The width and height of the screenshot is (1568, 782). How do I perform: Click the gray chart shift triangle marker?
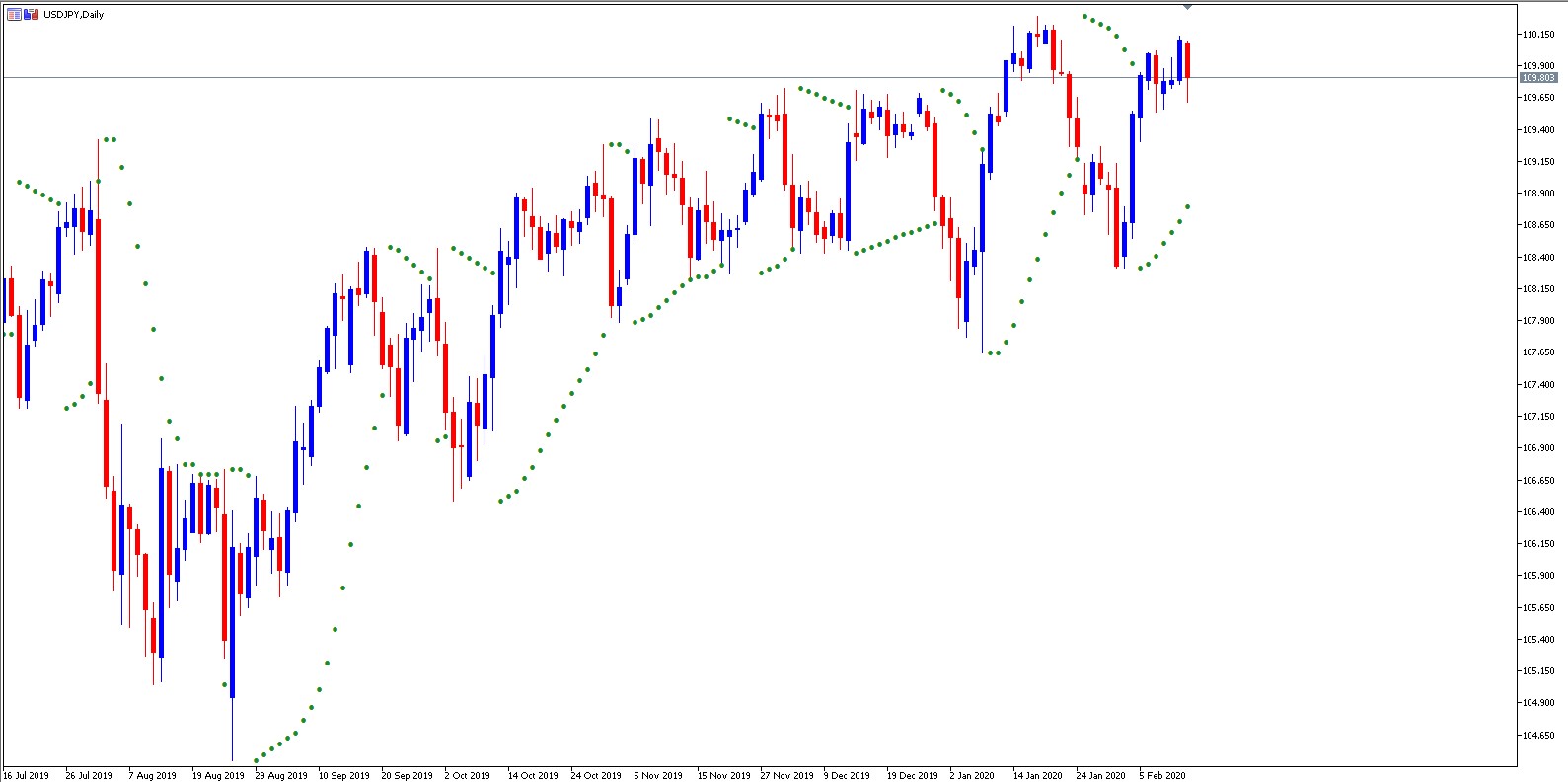point(1187,7)
